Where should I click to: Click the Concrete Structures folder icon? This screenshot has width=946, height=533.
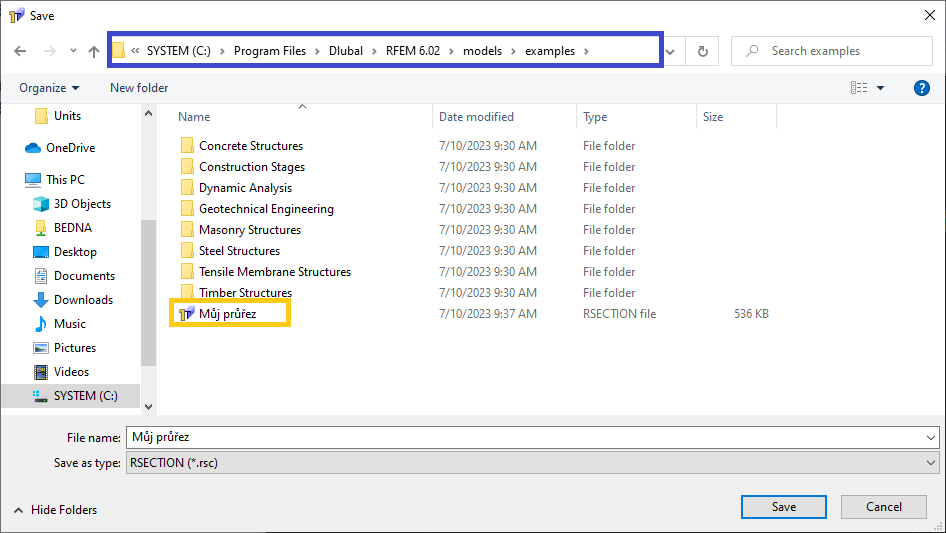pos(187,146)
